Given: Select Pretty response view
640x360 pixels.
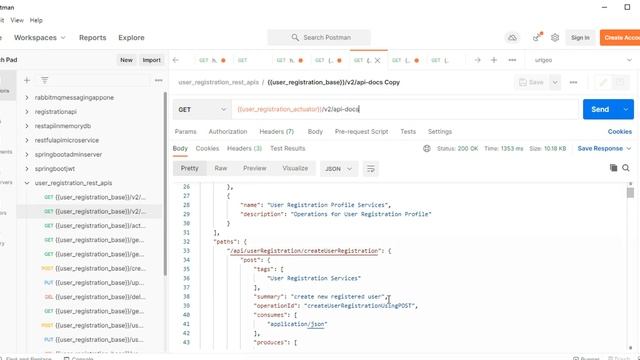Looking at the screenshot, I should click(189, 169).
